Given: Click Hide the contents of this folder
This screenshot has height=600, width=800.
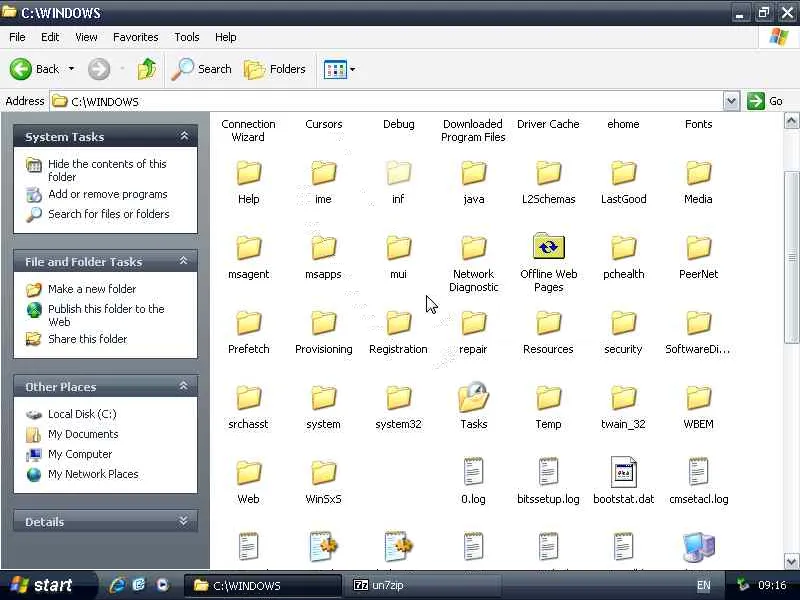Looking at the screenshot, I should click(107, 170).
